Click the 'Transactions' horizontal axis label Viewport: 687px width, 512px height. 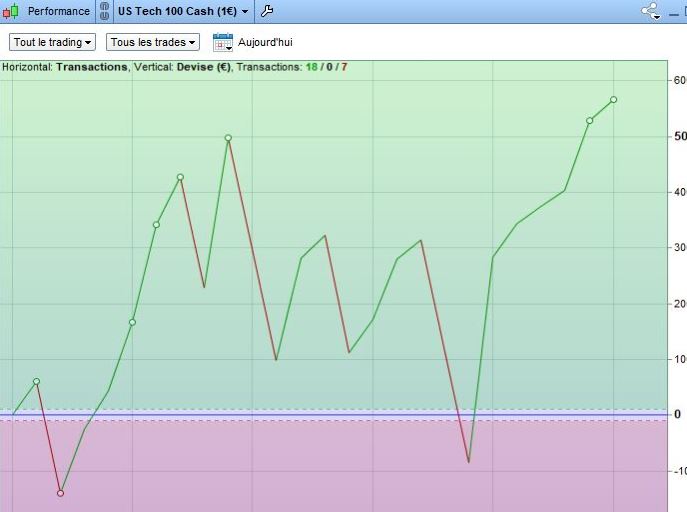coord(92,67)
